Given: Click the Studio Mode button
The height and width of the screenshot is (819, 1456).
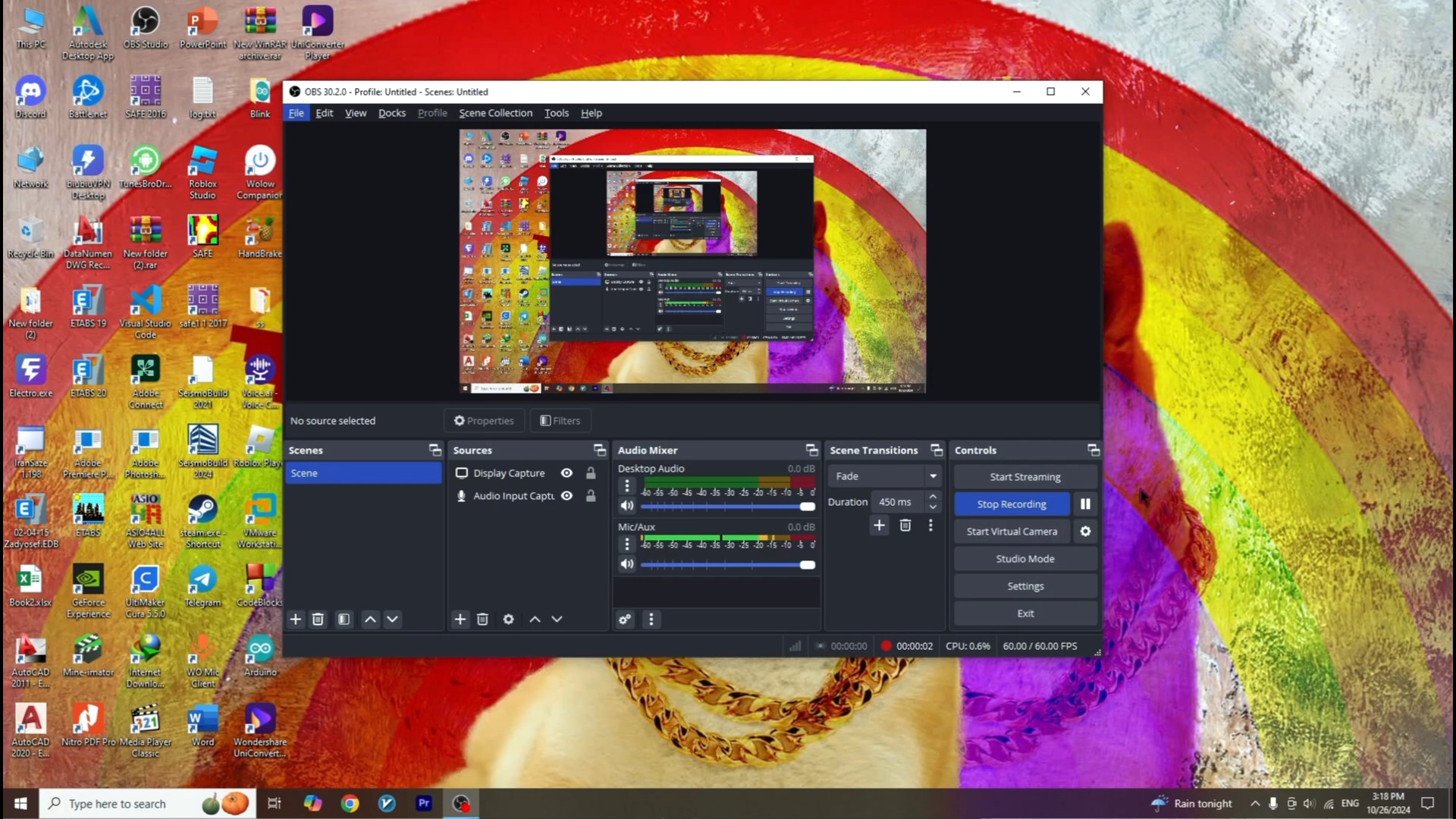Looking at the screenshot, I should point(1025,559).
